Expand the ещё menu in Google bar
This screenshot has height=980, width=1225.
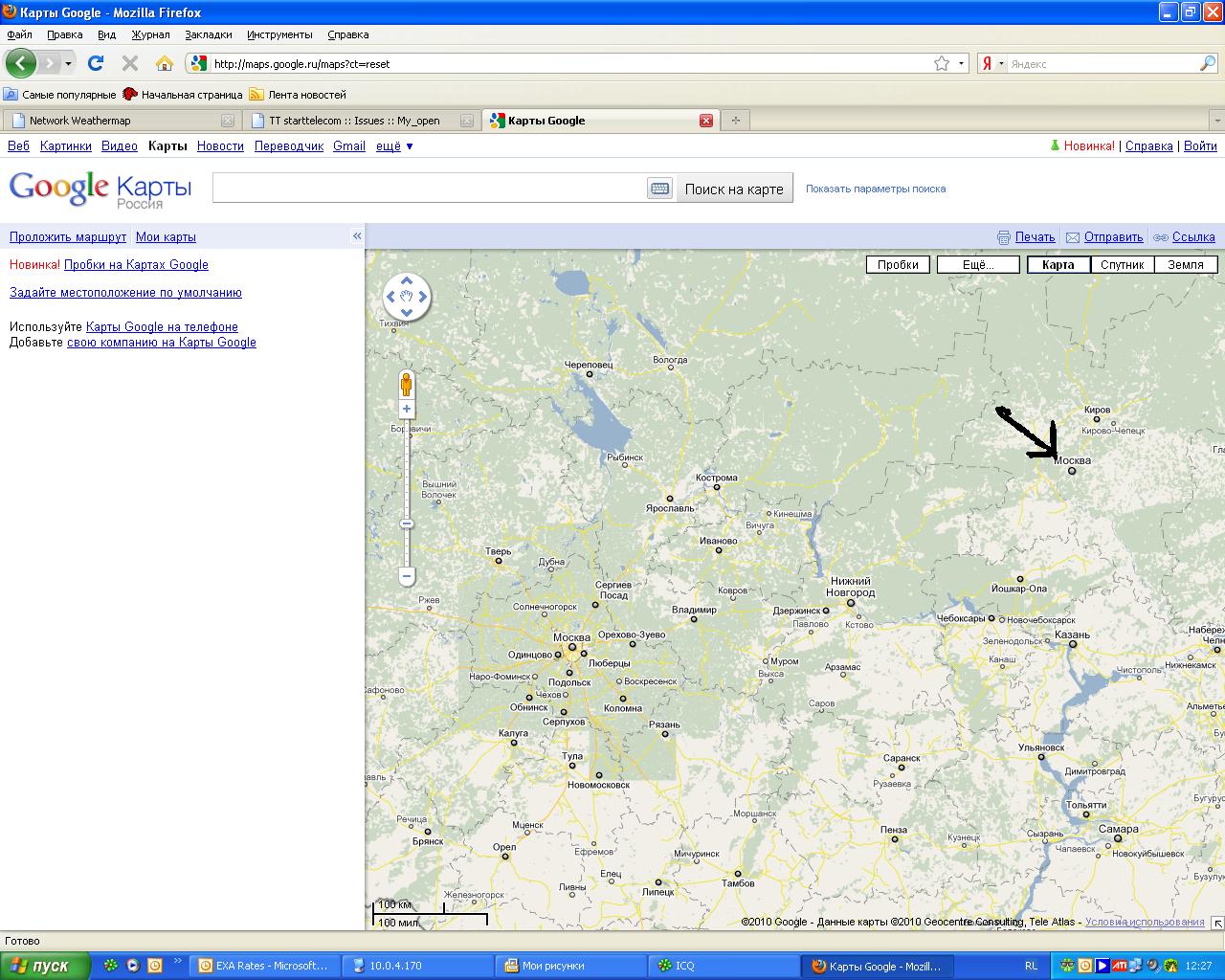click(394, 146)
